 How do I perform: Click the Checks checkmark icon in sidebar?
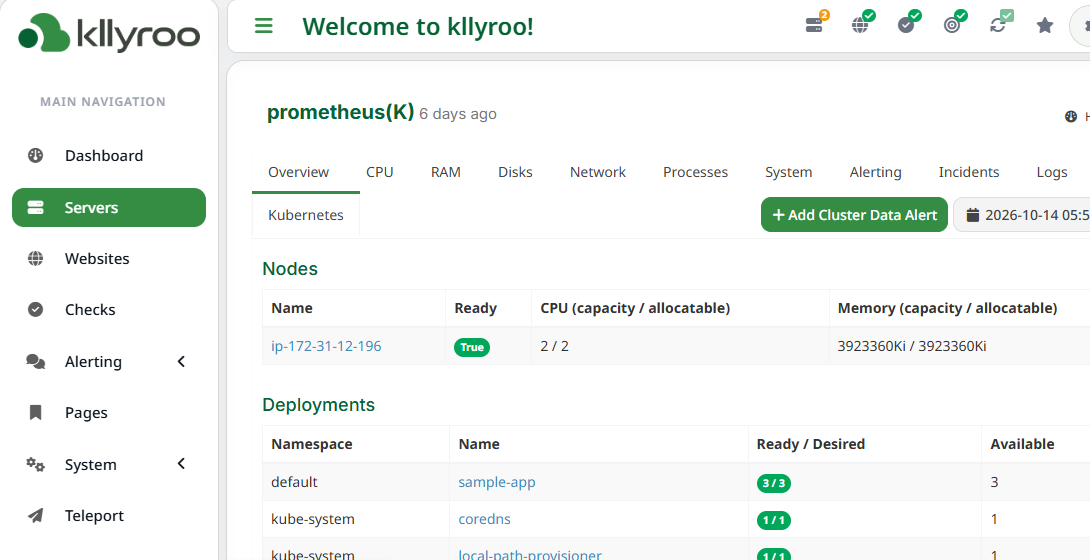(x=35, y=309)
